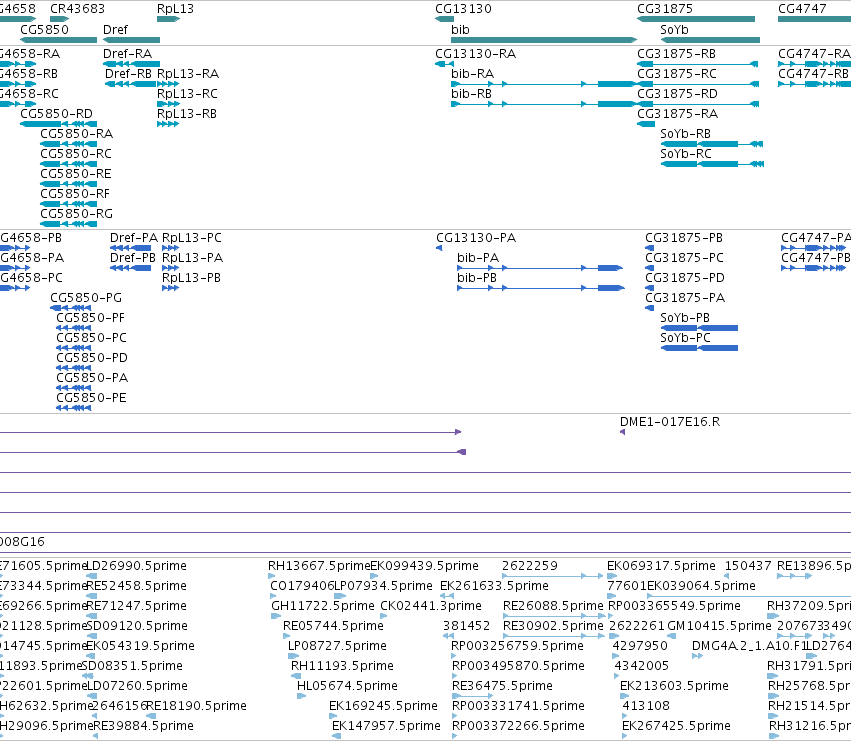
Task: Select the bib-RB transcript line
Action: coord(544,104)
